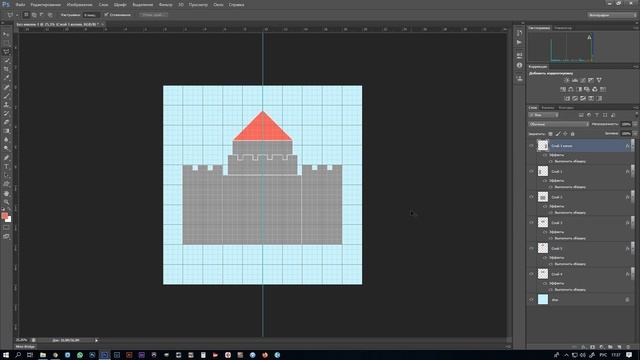Open the blend mode dropdown
This screenshot has height=360, width=640.
pos(558,124)
